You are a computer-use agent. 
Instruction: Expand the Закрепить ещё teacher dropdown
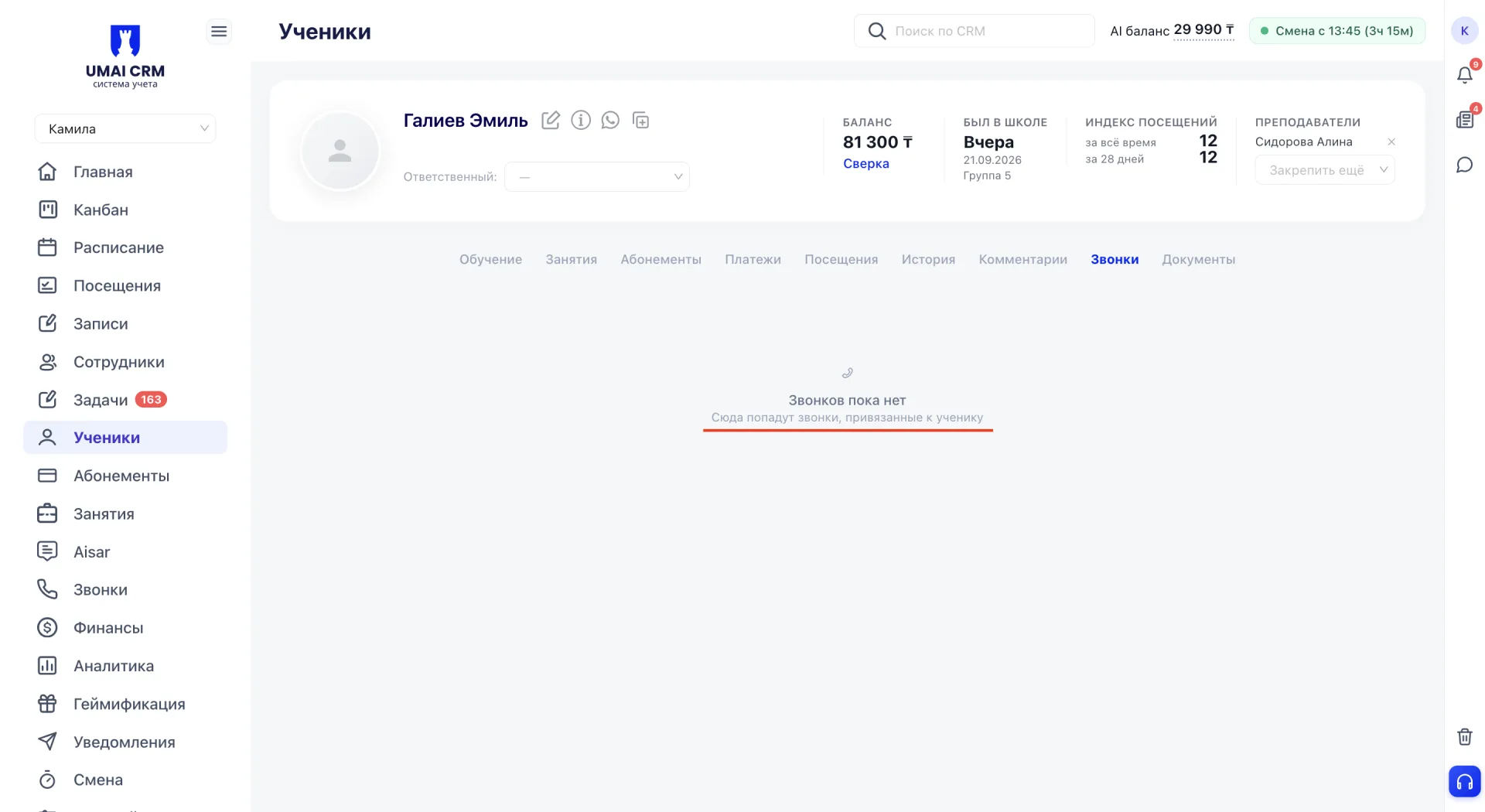click(1325, 170)
